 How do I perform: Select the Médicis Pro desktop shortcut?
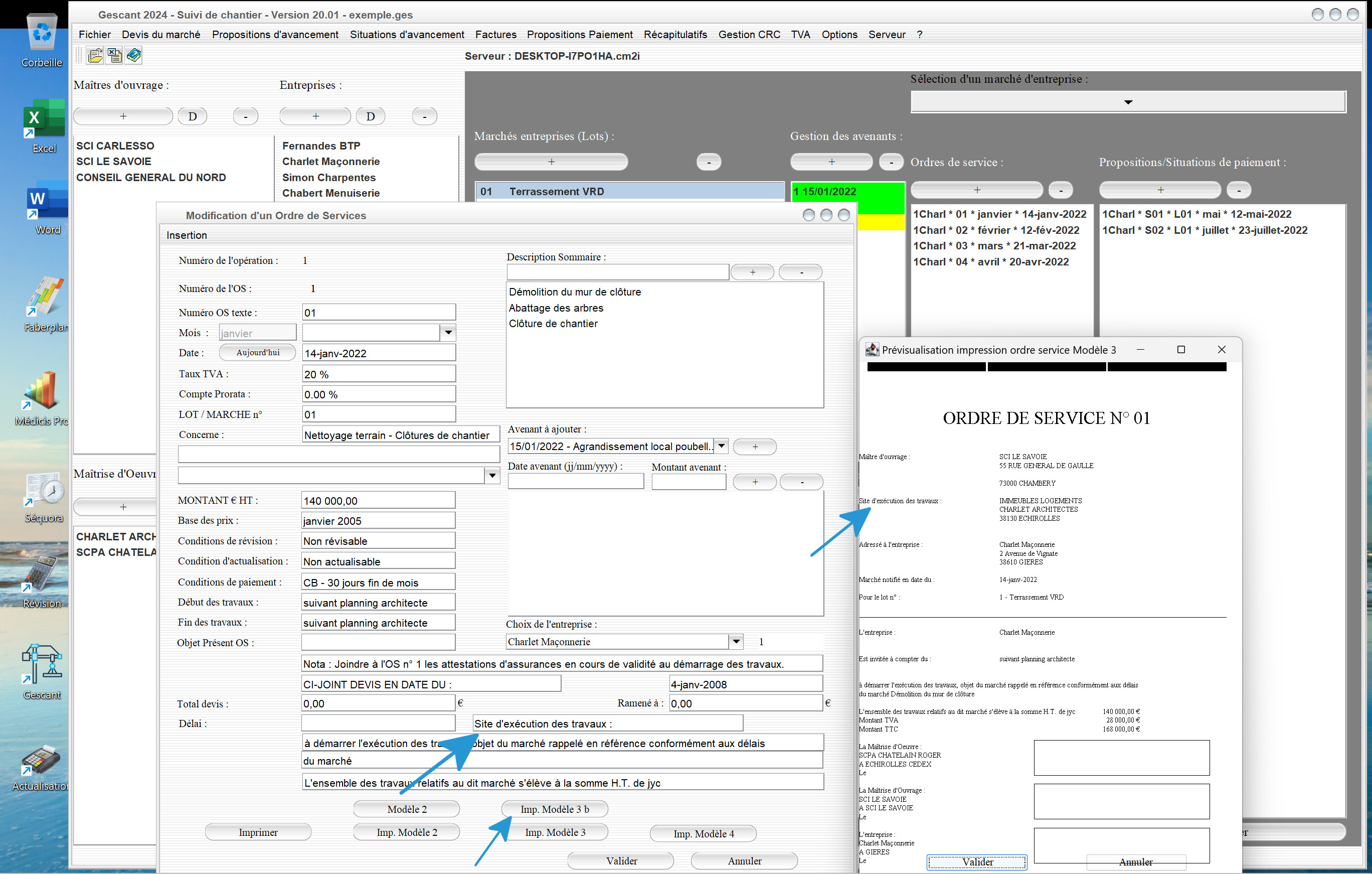[x=42, y=399]
